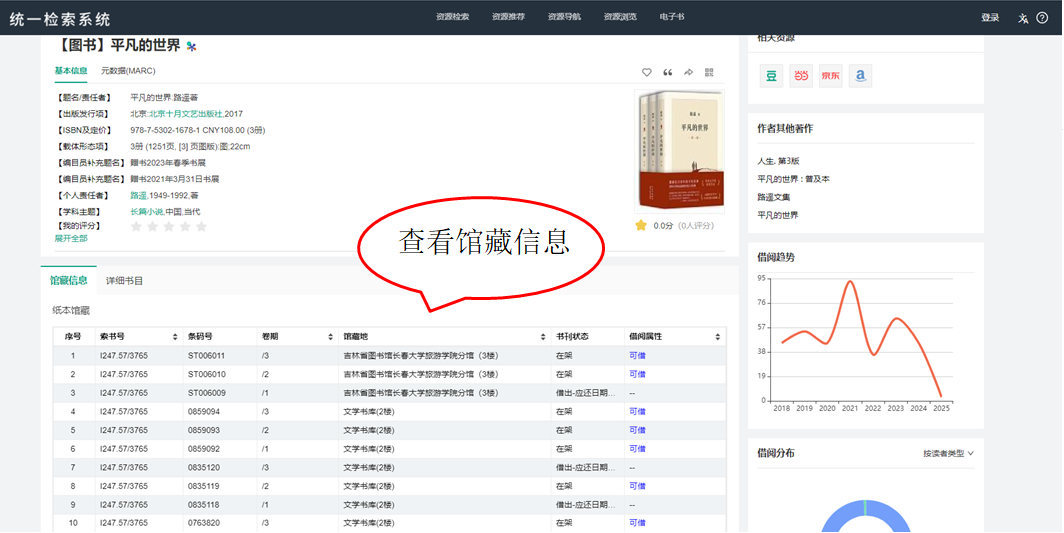Open 资源检索 in the top navigation
Image resolution: width=1064 pixels, height=533 pixels.
(x=453, y=17)
